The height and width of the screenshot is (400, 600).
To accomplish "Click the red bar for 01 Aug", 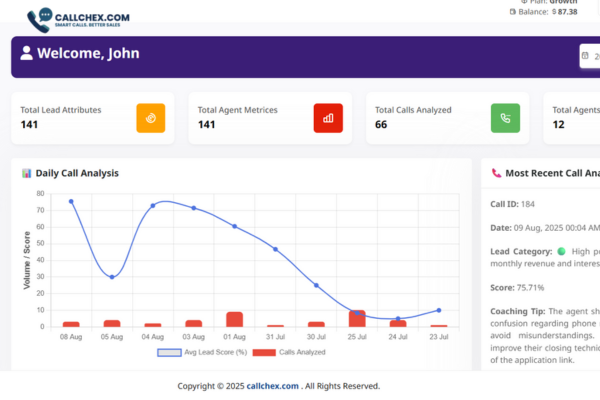I will [234, 319].
